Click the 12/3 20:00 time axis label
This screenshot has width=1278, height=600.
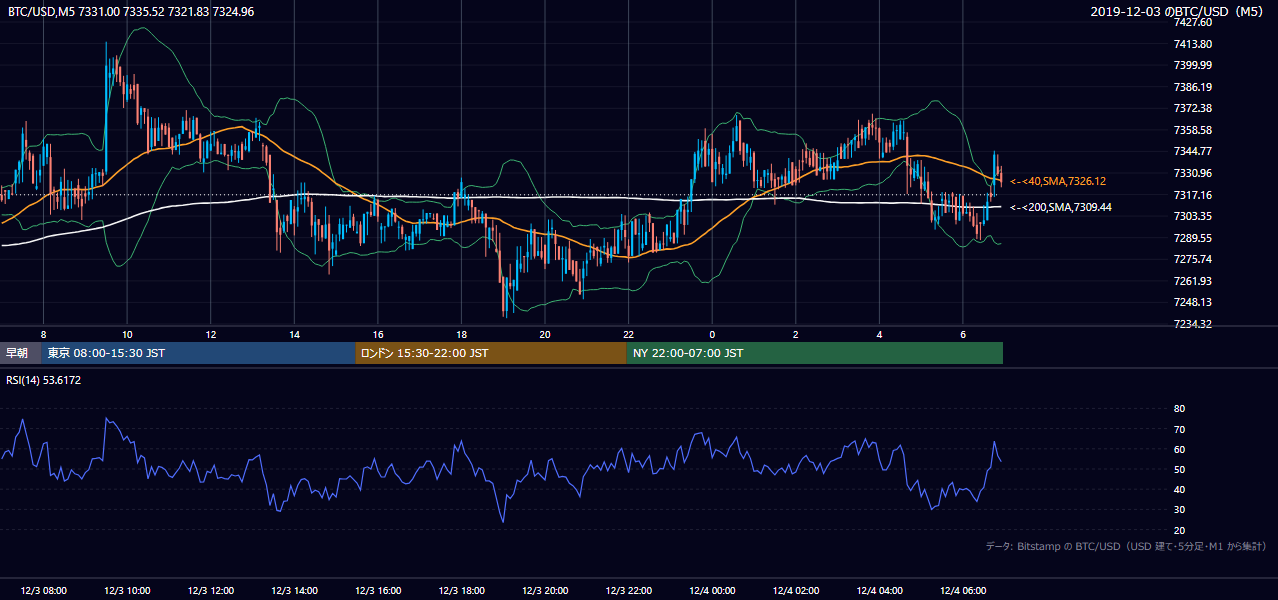click(x=544, y=590)
